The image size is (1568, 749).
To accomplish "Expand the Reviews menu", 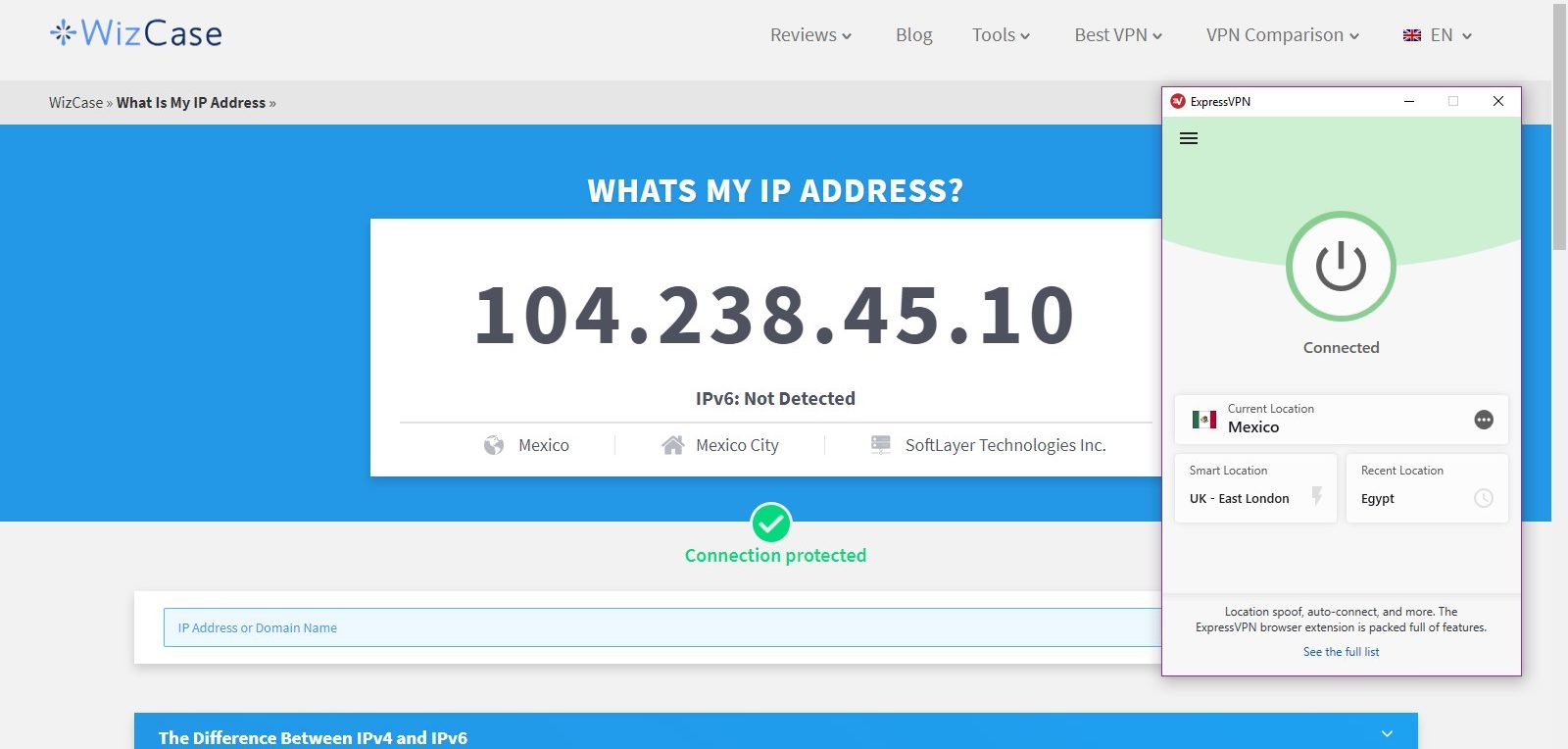I will tap(810, 35).
